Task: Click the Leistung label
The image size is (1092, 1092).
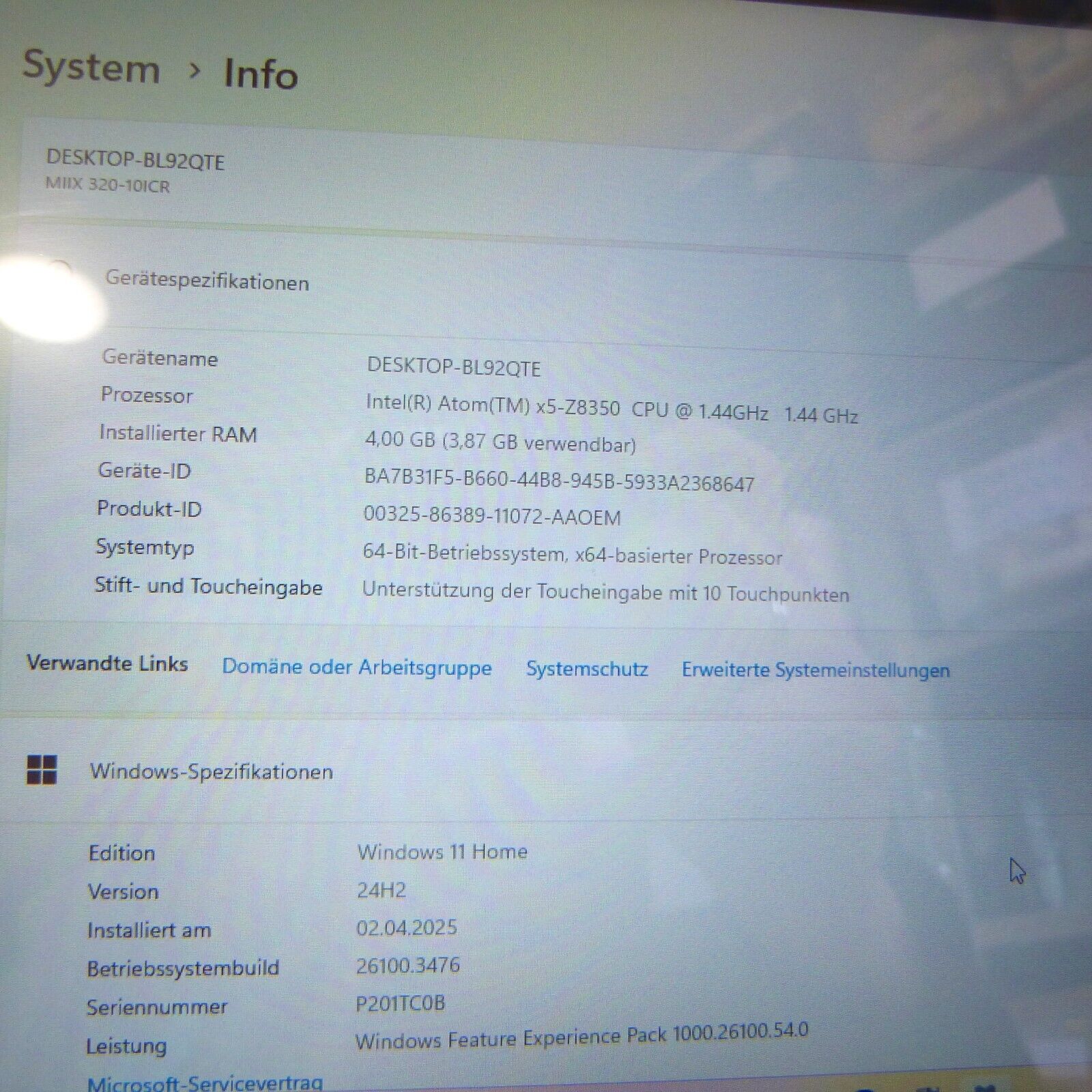Action: coord(126,1046)
